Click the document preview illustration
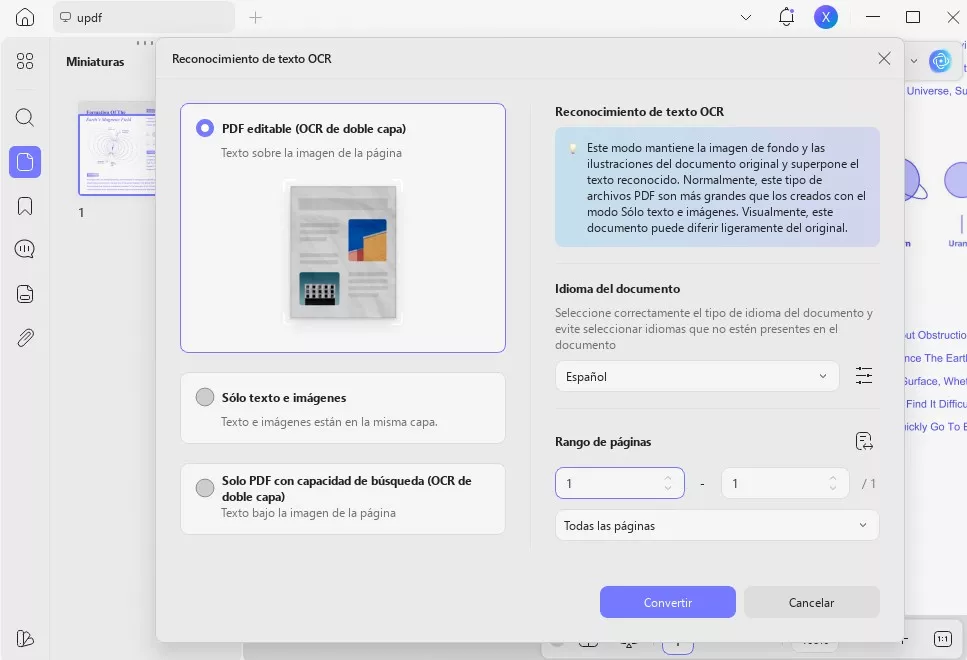The height and width of the screenshot is (660, 967). (x=343, y=252)
